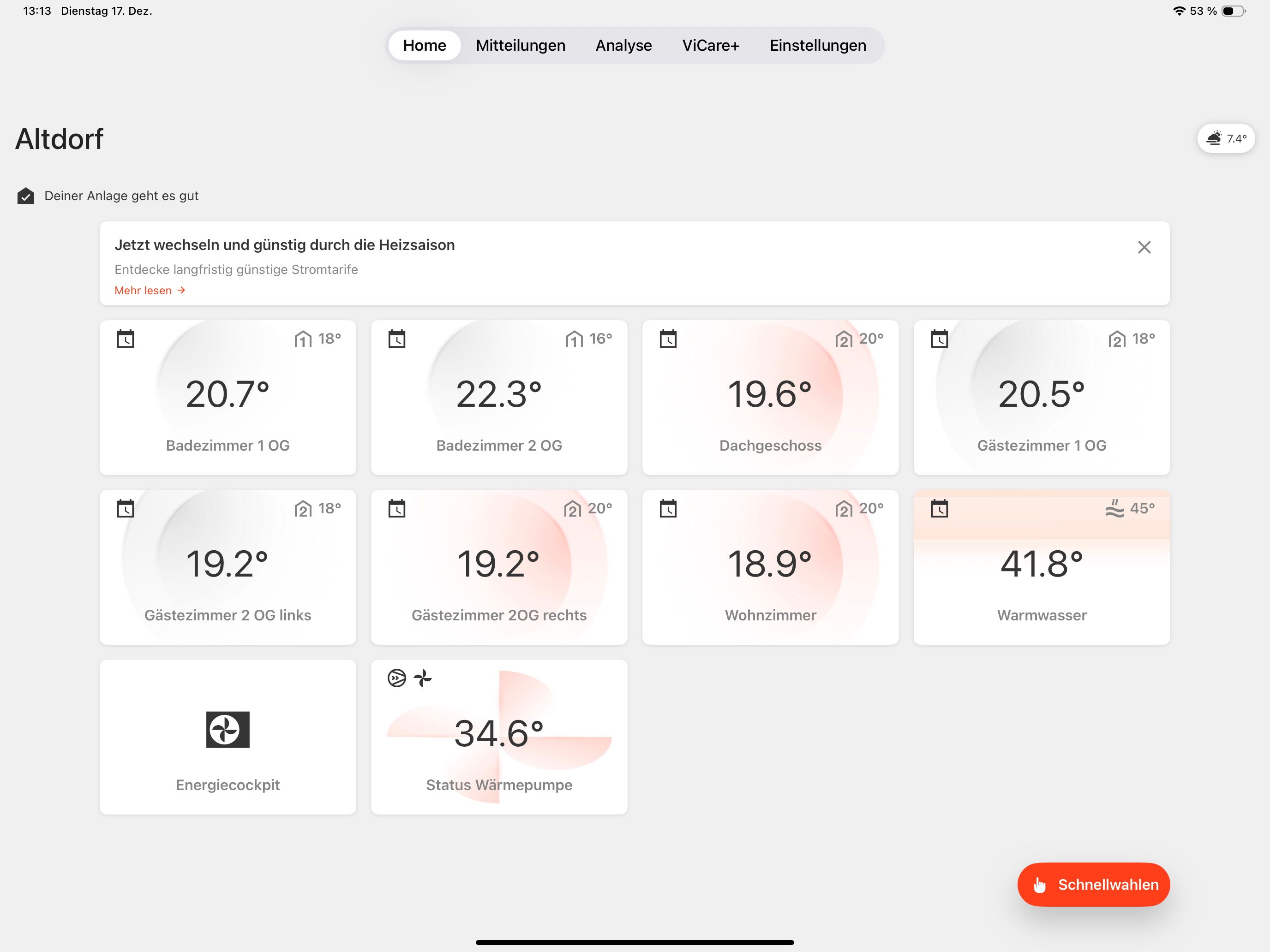
Task: Open the Wohnzimmer room tile
Action: [770, 567]
